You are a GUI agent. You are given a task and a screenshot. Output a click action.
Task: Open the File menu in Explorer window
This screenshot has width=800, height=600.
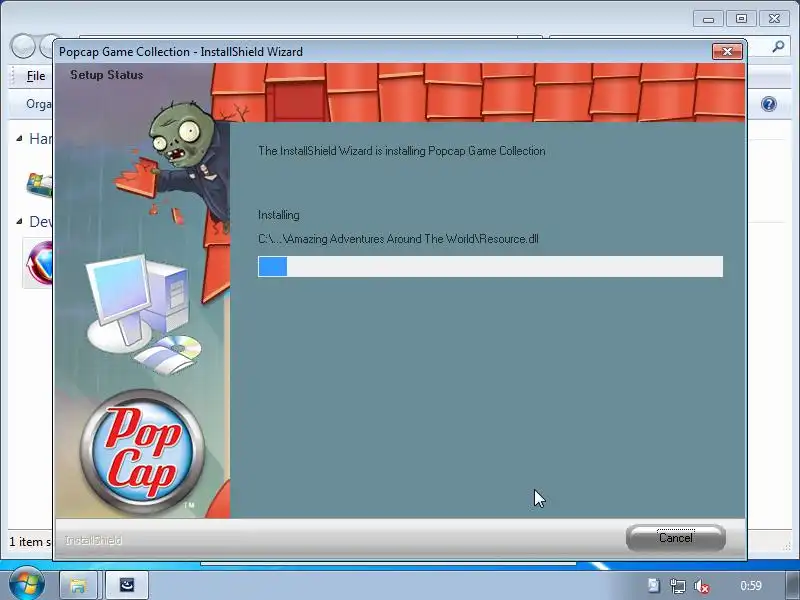[36, 76]
